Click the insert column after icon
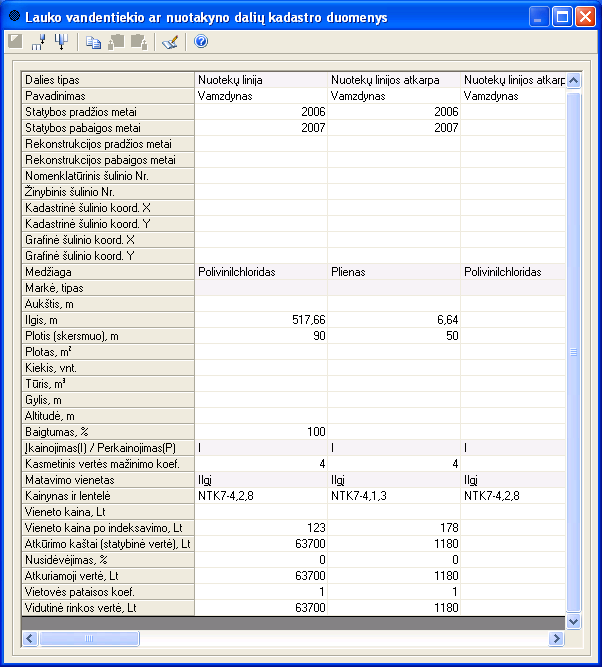 (38, 42)
